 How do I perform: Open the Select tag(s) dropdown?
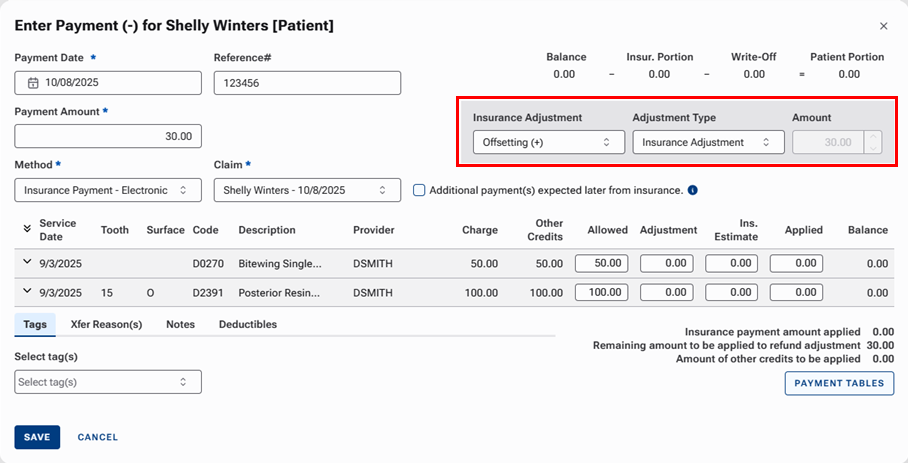click(107, 382)
